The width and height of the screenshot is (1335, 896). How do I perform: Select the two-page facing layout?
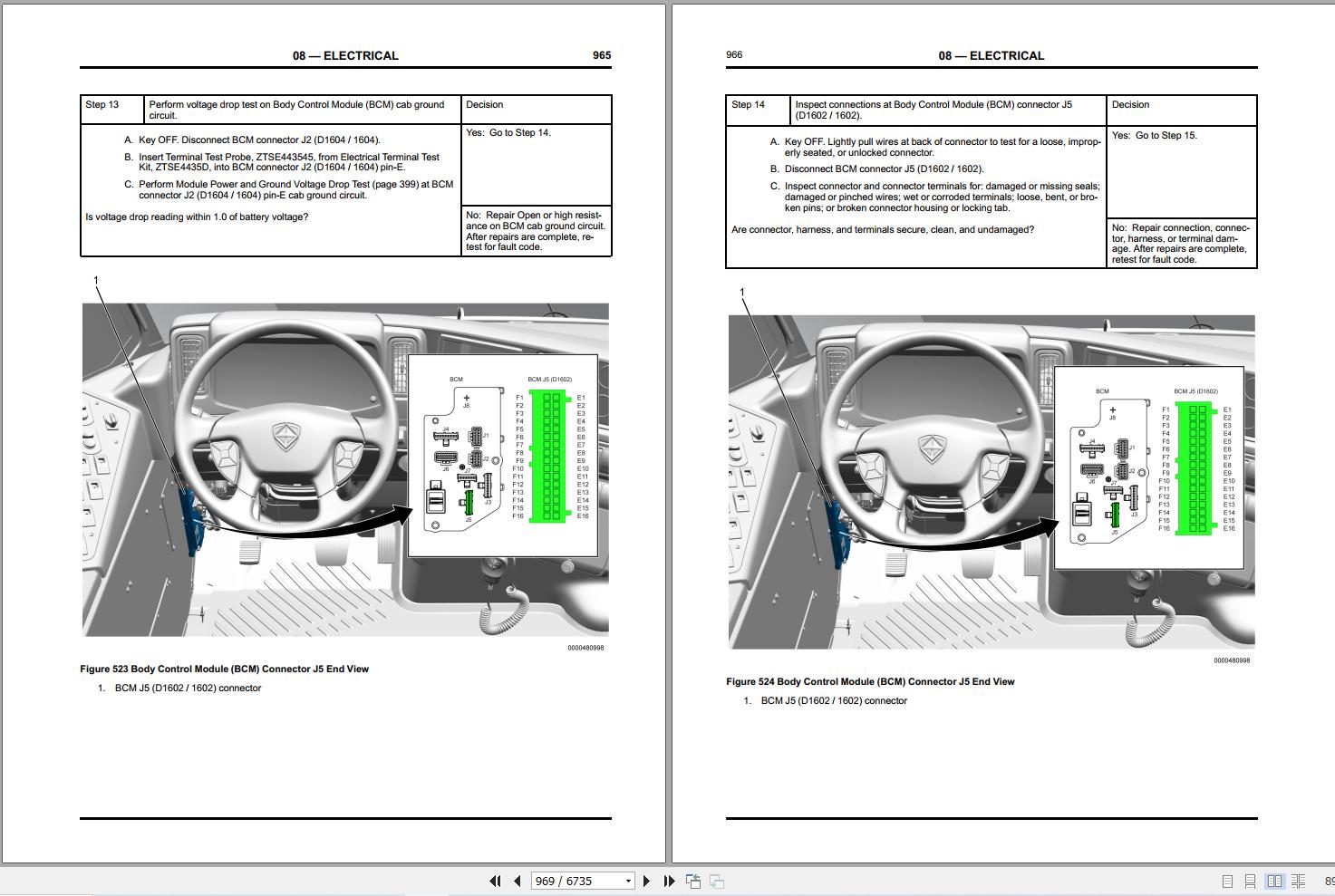click(1274, 881)
